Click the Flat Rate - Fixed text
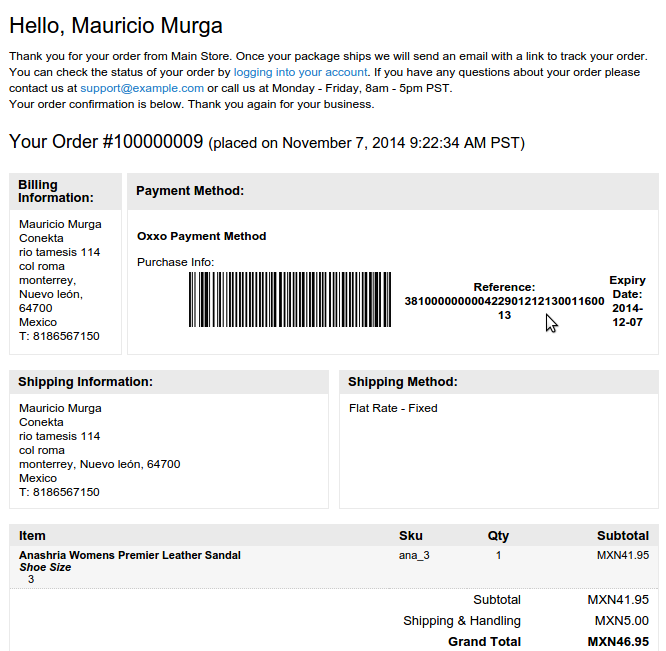 click(x=393, y=408)
